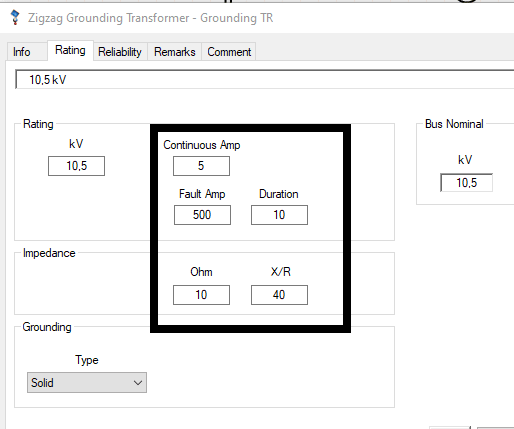The height and width of the screenshot is (429, 514).
Task: Edit the Fault Amp value 500
Action: (x=202, y=215)
